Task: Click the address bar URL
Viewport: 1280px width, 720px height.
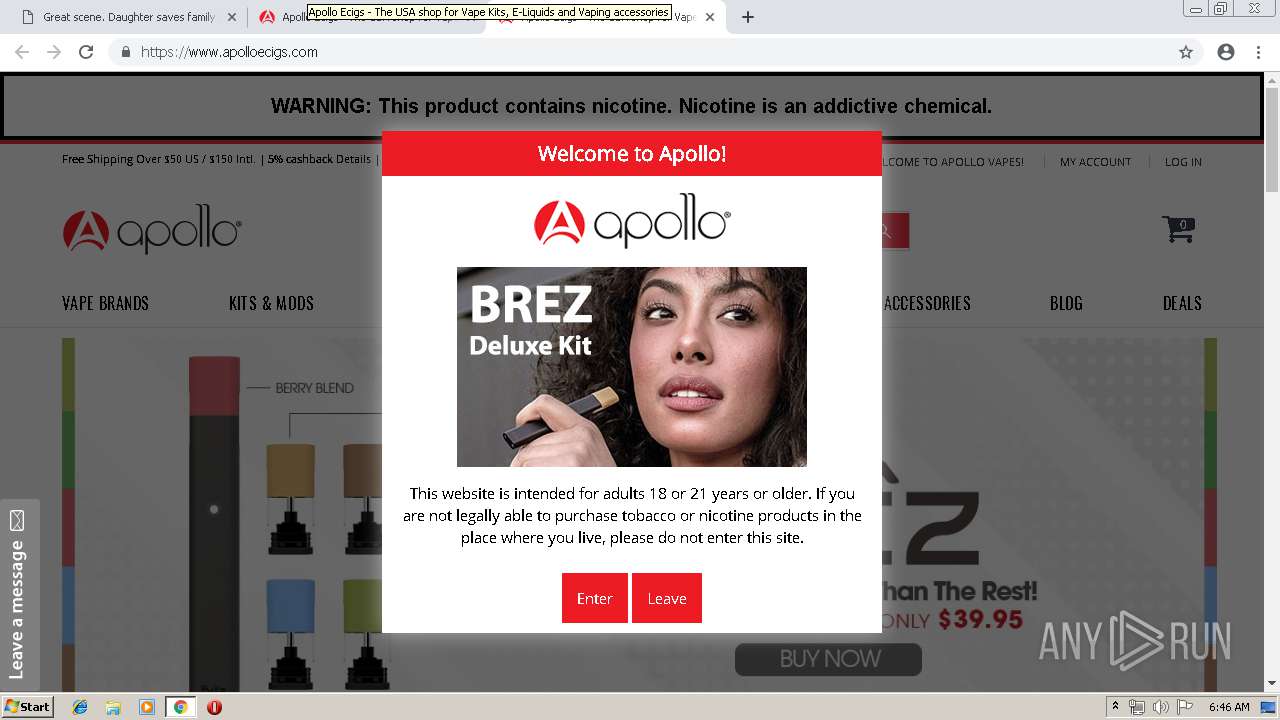Action: point(229,52)
